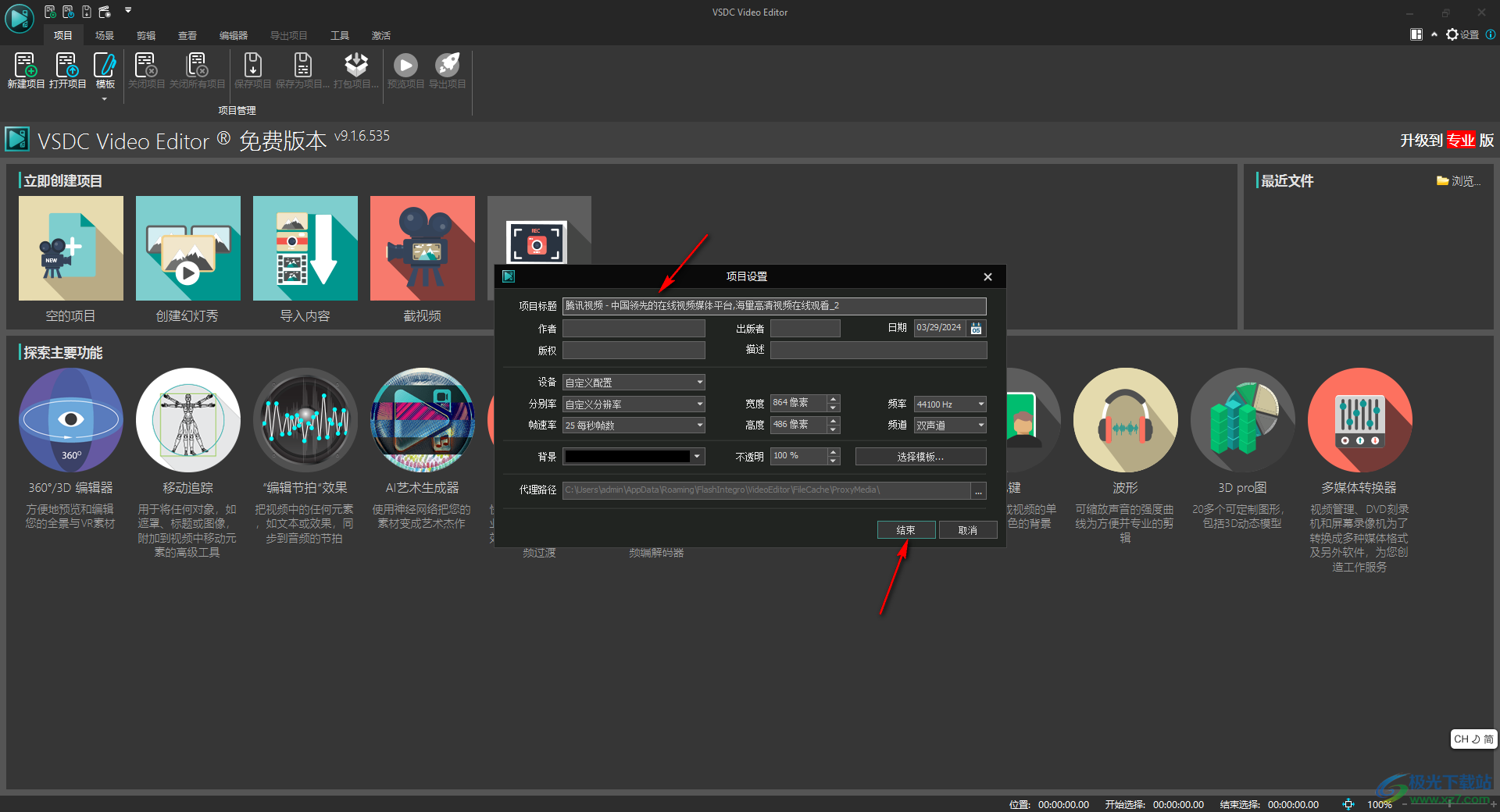
Task: Click the Project Title (项目标题) input field
Action: 774,306
